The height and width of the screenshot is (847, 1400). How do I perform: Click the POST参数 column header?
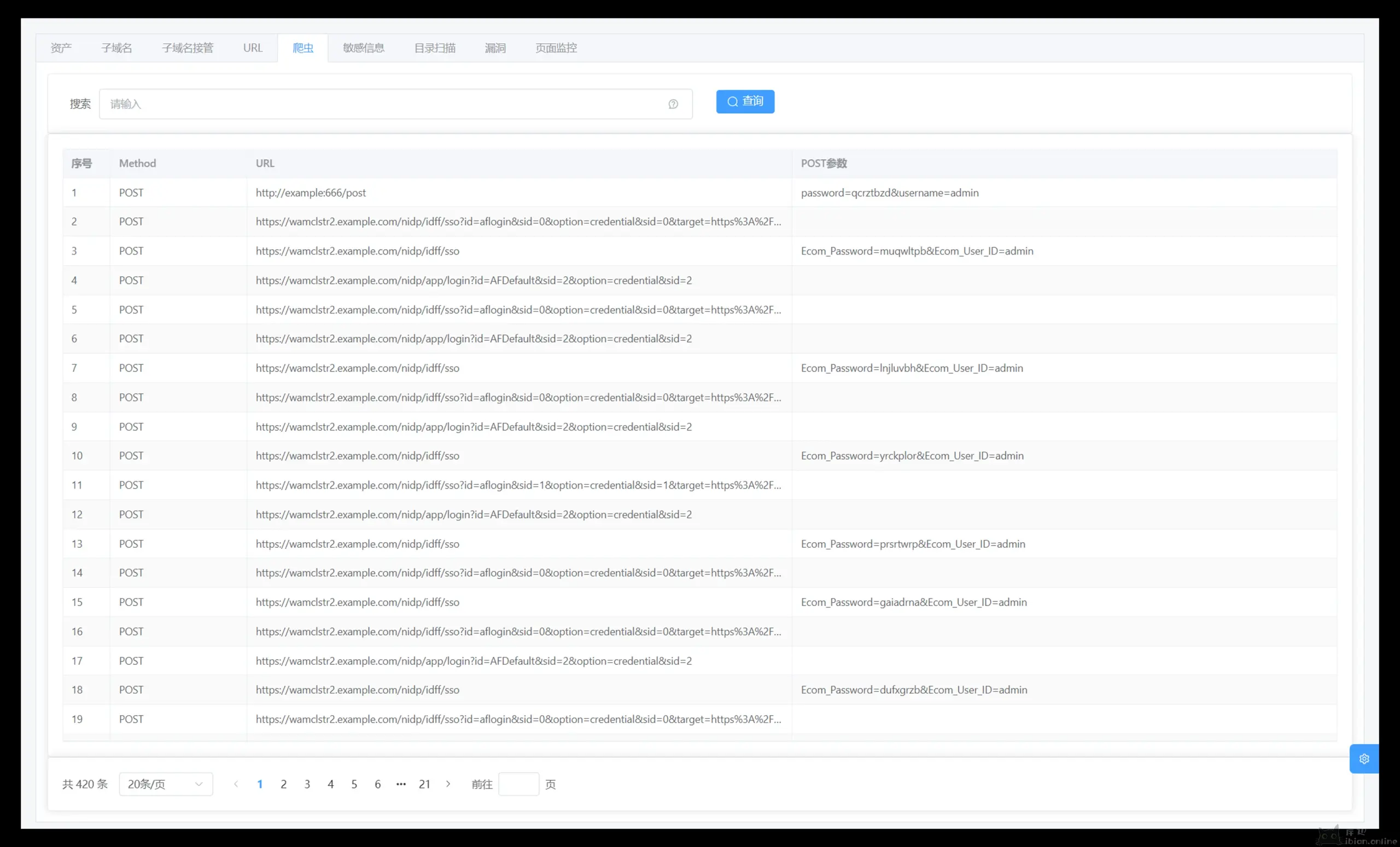[824, 164]
